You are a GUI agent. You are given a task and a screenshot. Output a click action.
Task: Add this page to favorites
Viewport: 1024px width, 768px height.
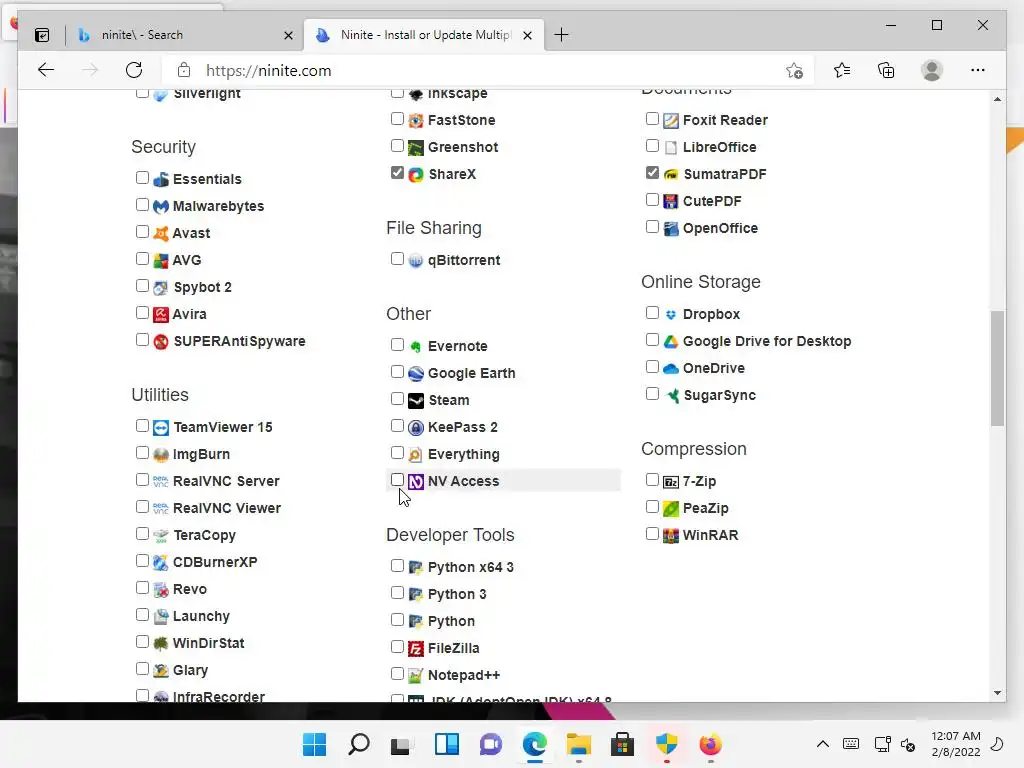[x=794, y=71]
